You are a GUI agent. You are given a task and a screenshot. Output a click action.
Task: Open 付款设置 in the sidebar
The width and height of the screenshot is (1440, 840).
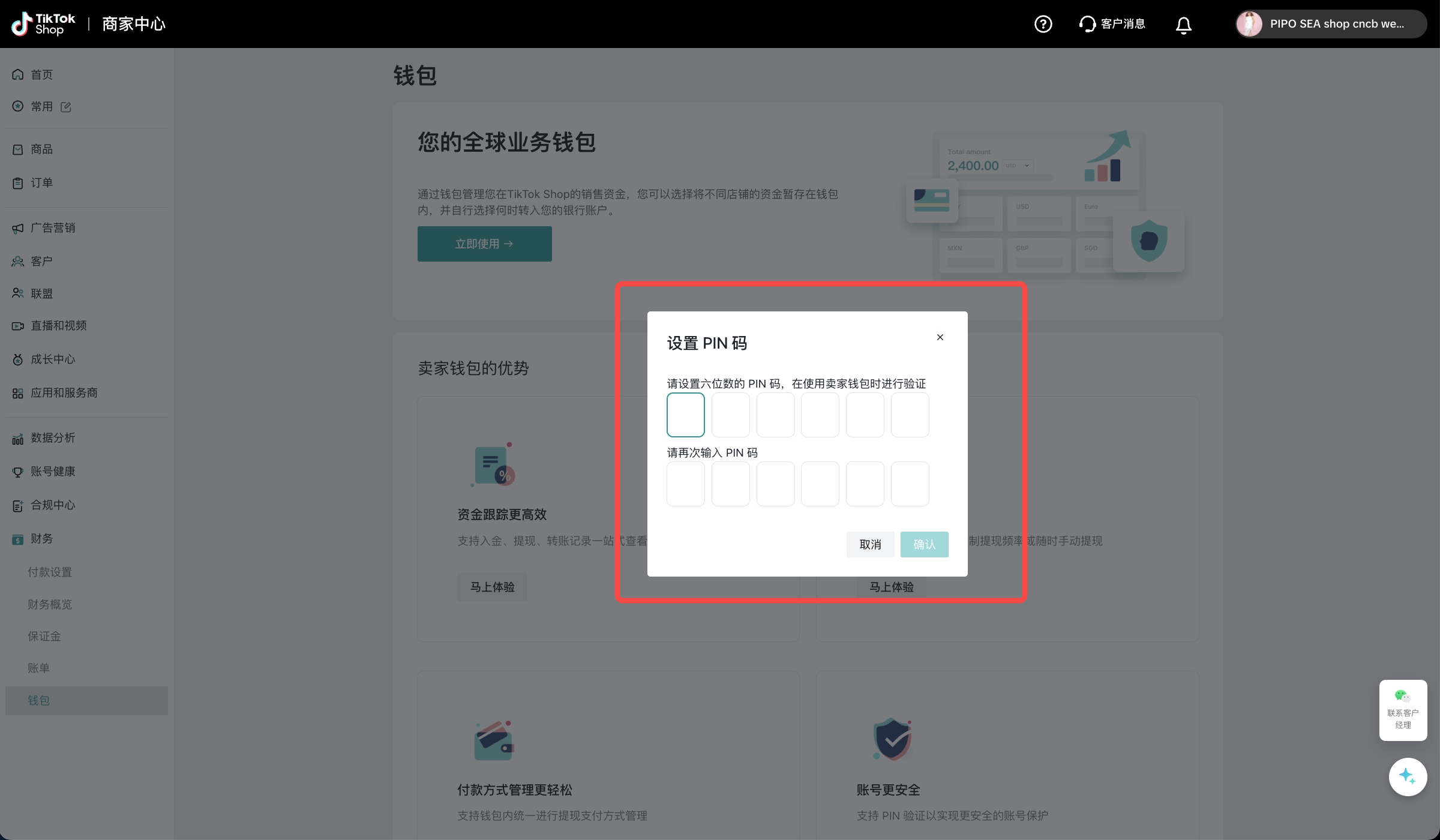[x=50, y=572]
